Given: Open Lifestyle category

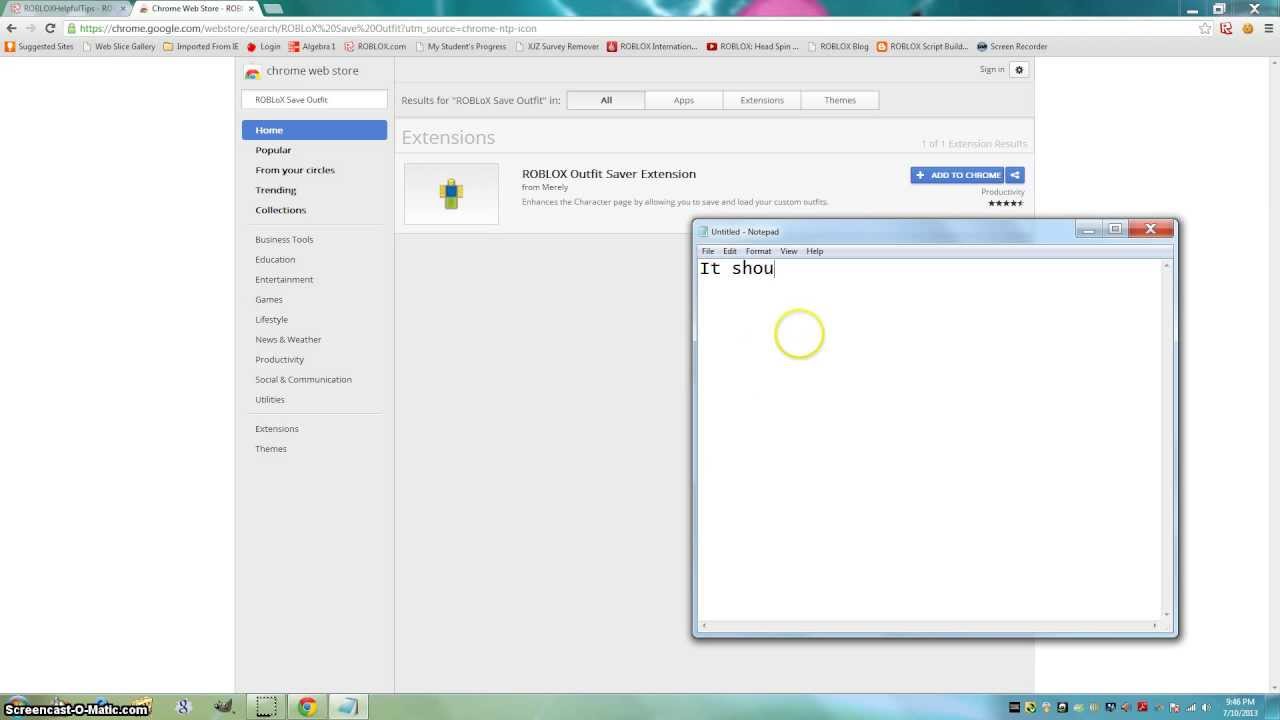Looking at the screenshot, I should point(271,320).
